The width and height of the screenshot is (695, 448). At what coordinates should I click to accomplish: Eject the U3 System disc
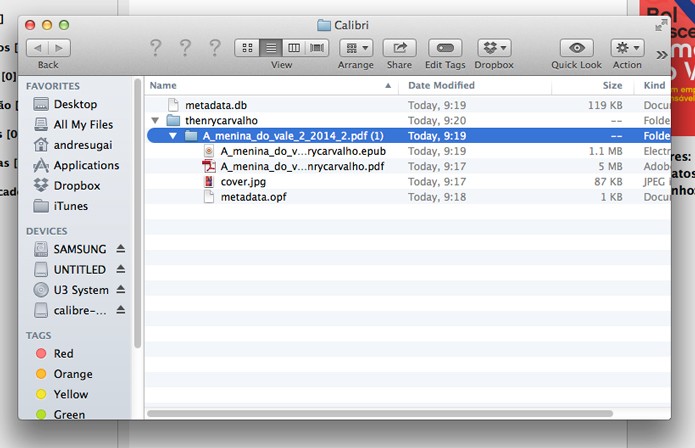coord(121,289)
